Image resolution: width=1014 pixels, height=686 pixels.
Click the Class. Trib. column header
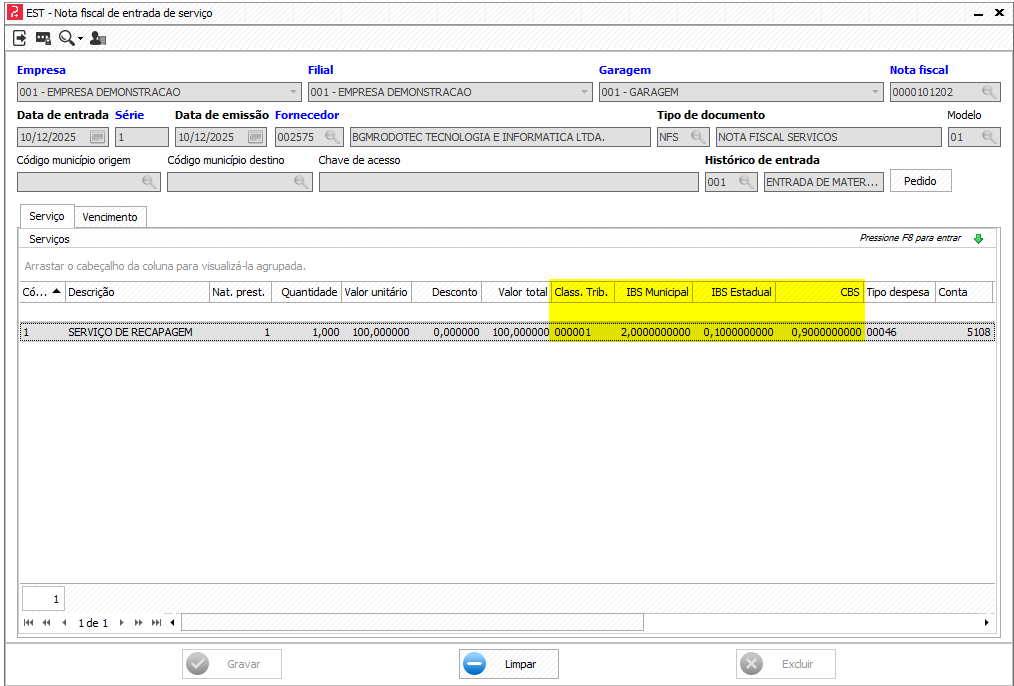pos(582,292)
